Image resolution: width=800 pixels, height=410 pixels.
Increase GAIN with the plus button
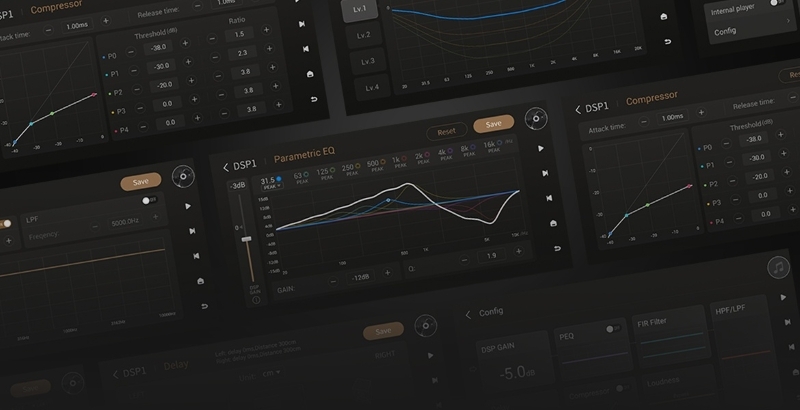pyautogui.click(x=387, y=273)
